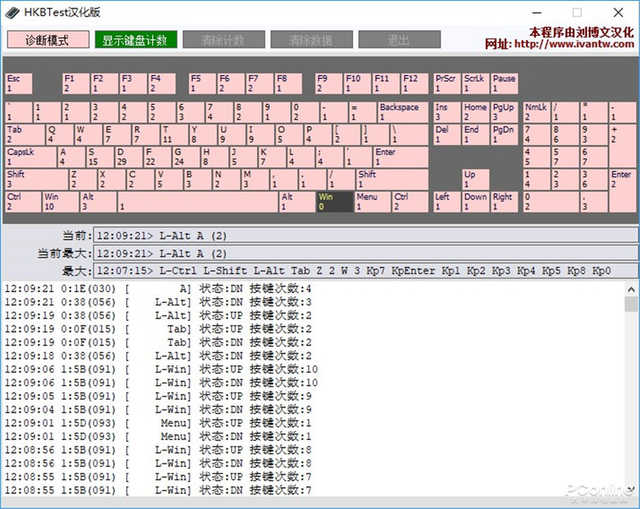The height and width of the screenshot is (509, 640).
Task: Click the 退出 (exit) button
Action: (x=398, y=40)
